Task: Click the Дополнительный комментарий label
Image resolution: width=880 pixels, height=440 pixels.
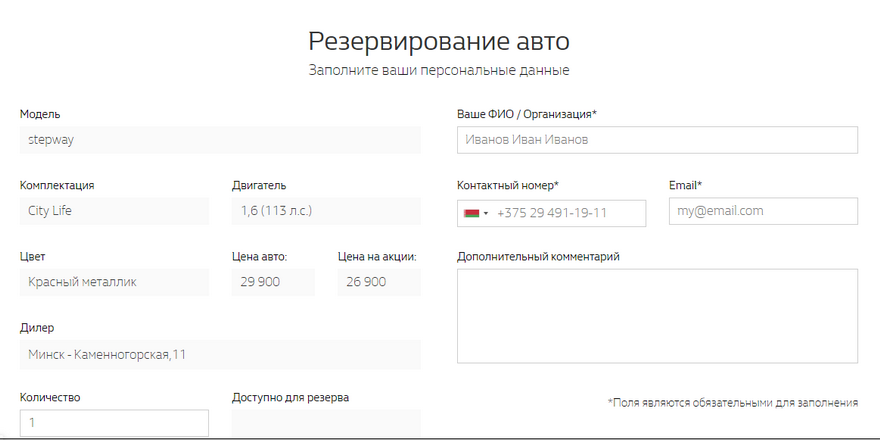Action: pyautogui.click(x=538, y=256)
